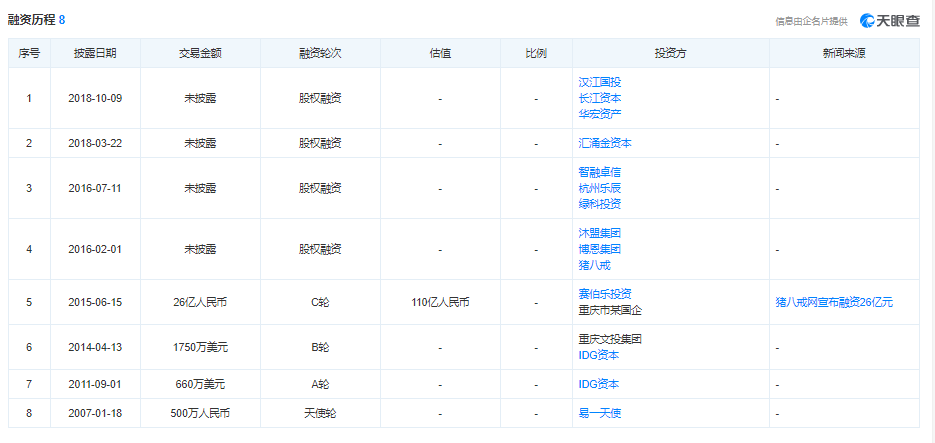This screenshot has width=935, height=443.
Task: Open IDG资本 link in A轮 row
Action: 599,385
